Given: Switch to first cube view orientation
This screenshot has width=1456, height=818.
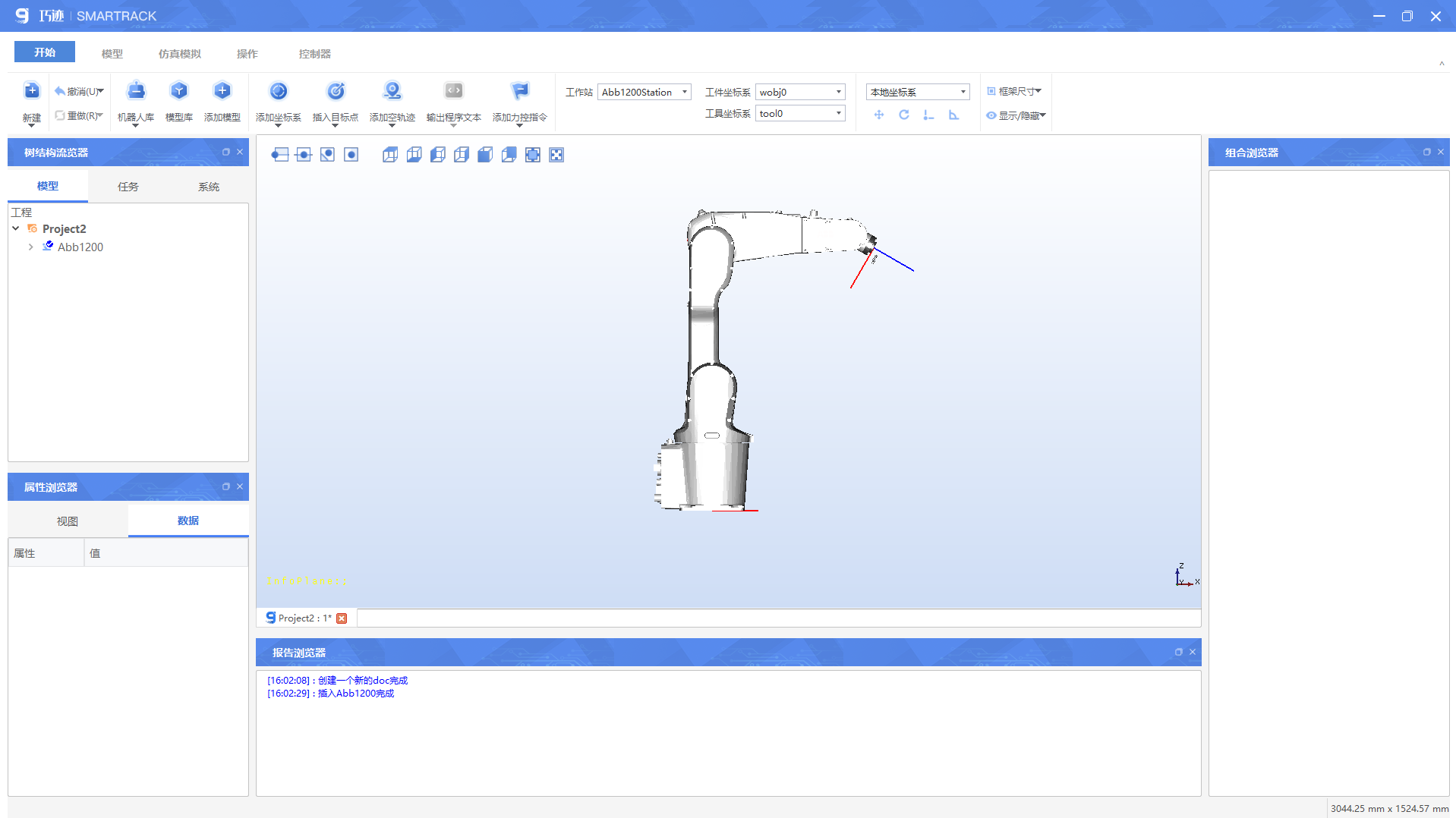Looking at the screenshot, I should [x=390, y=155].
